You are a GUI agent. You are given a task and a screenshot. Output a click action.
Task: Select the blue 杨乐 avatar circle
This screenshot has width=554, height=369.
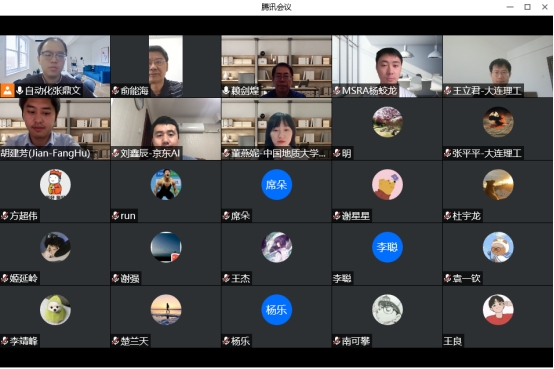[277, 310]
